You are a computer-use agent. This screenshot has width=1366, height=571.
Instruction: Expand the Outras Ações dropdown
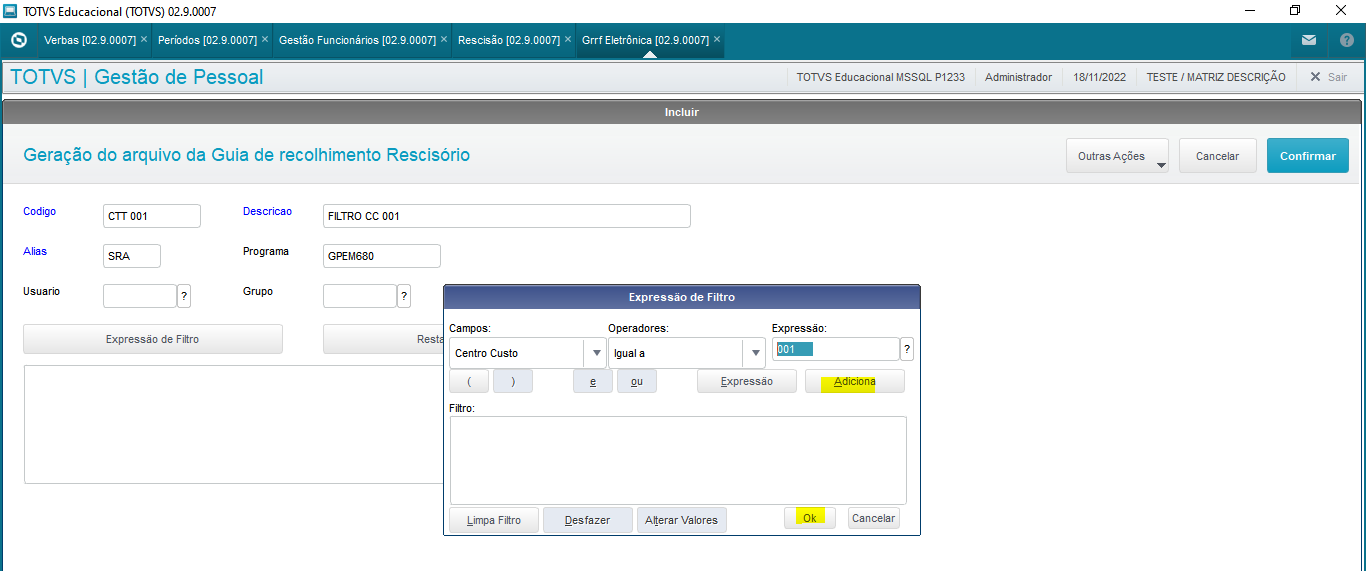click(1117, 156)
